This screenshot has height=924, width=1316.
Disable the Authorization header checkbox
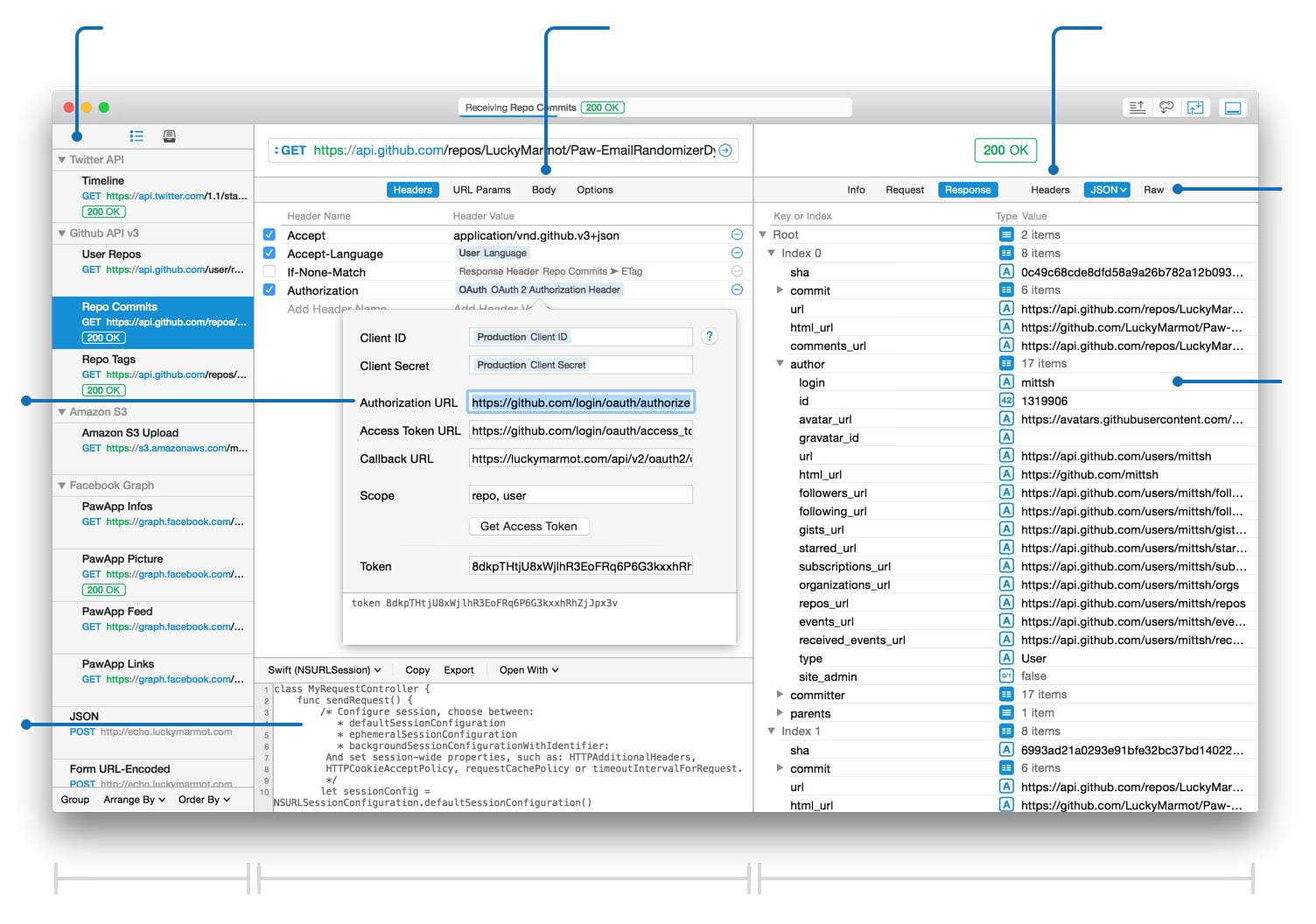(x=269, y=290)
